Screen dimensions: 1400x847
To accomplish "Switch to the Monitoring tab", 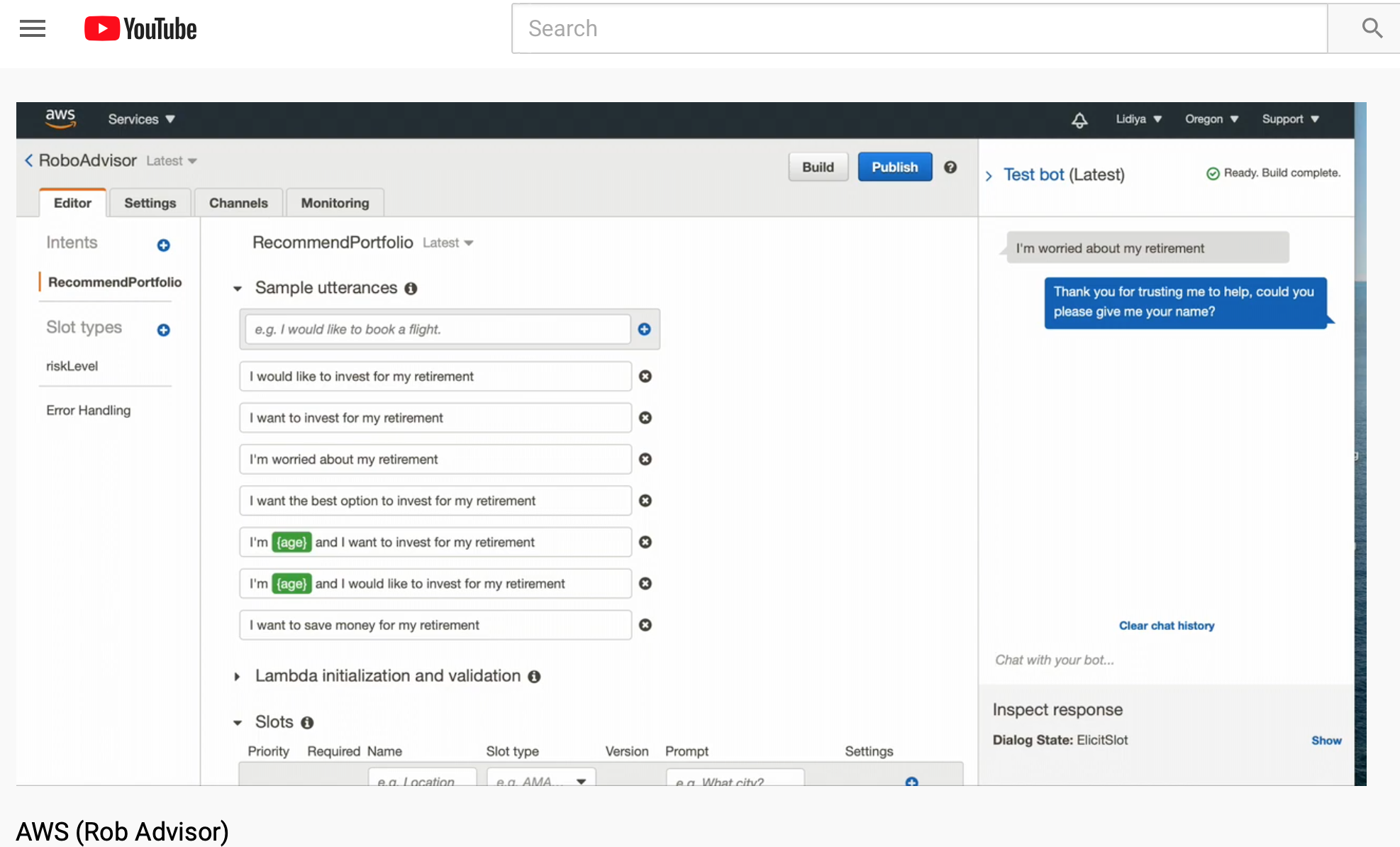I will pos(335,203).
